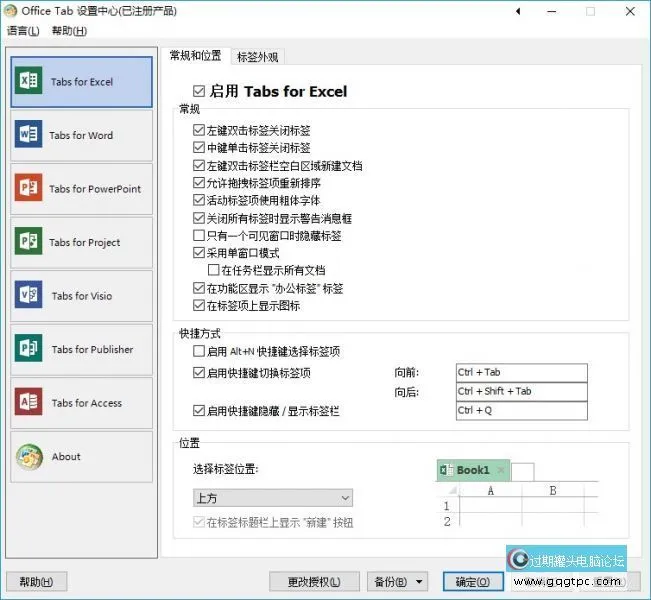The image size is (651, 600).
Task: Open Tabs for Project icon
Action: pos(29,242)
